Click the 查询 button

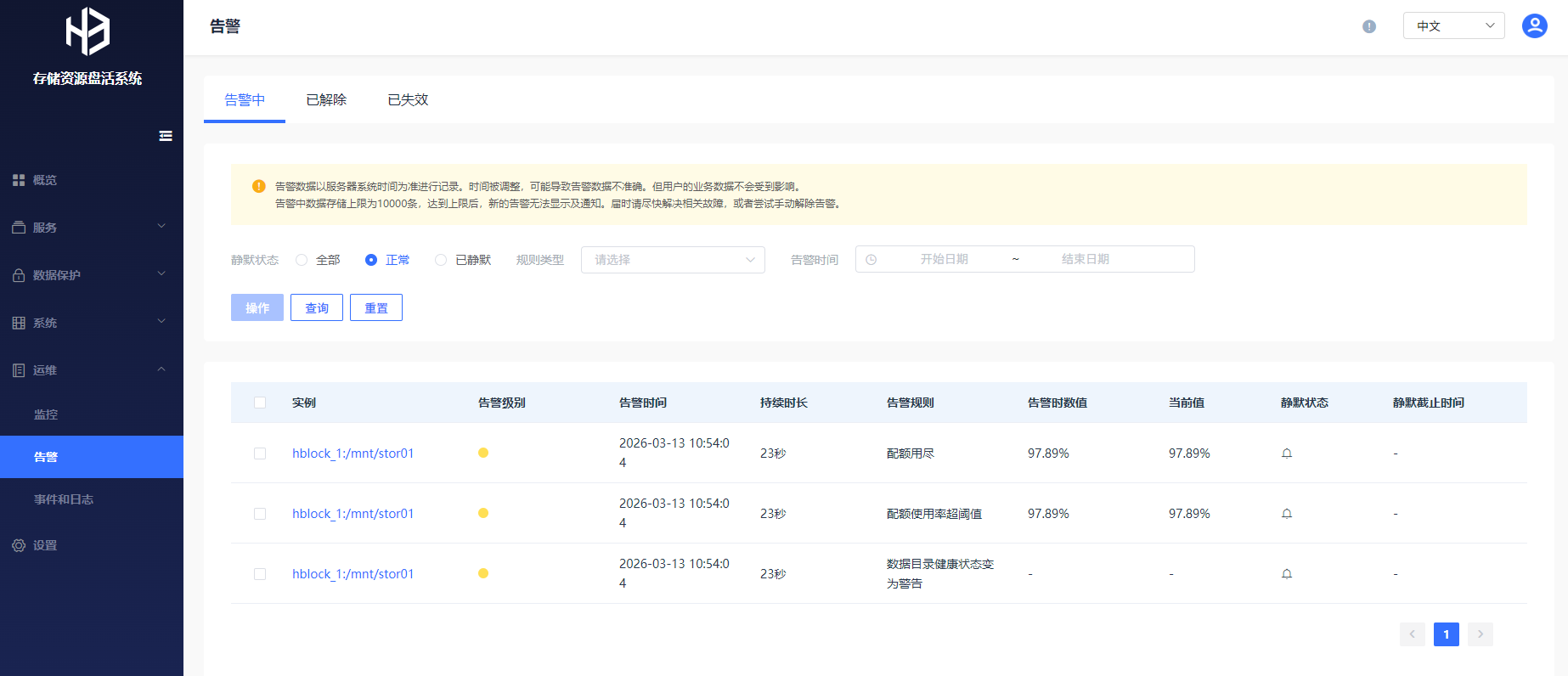point(317,307)
